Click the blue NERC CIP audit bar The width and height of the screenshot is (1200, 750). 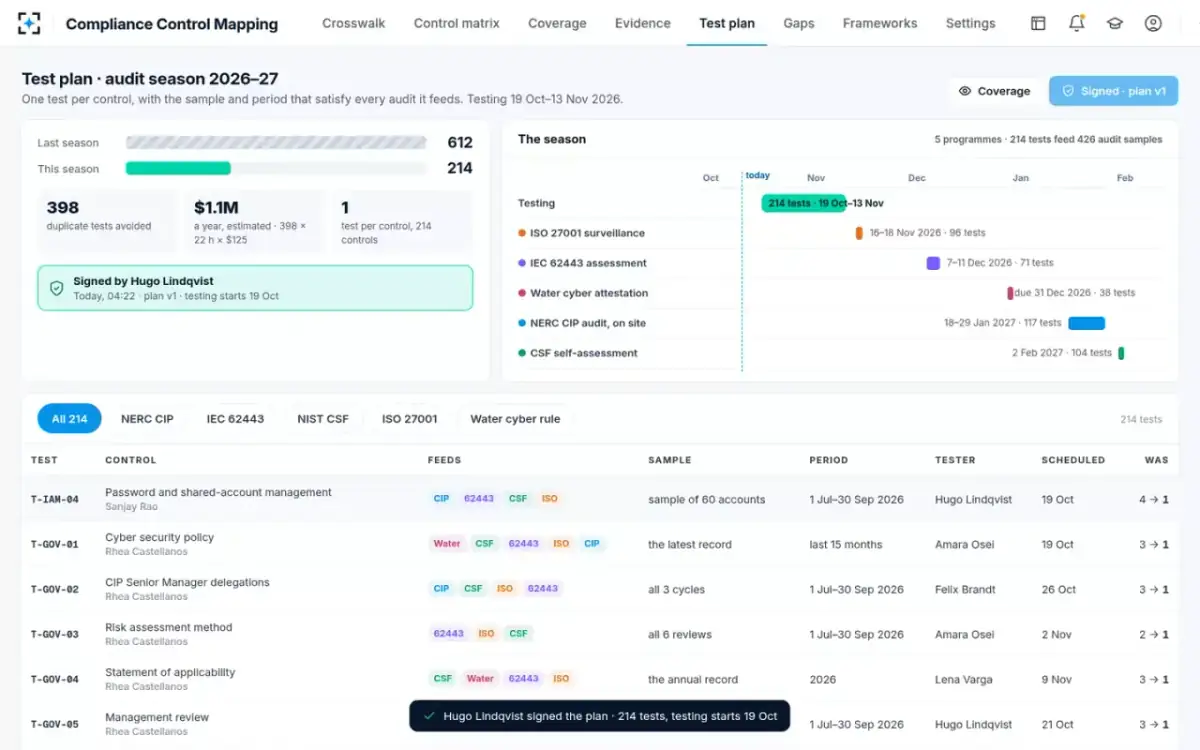(1086, 323)
